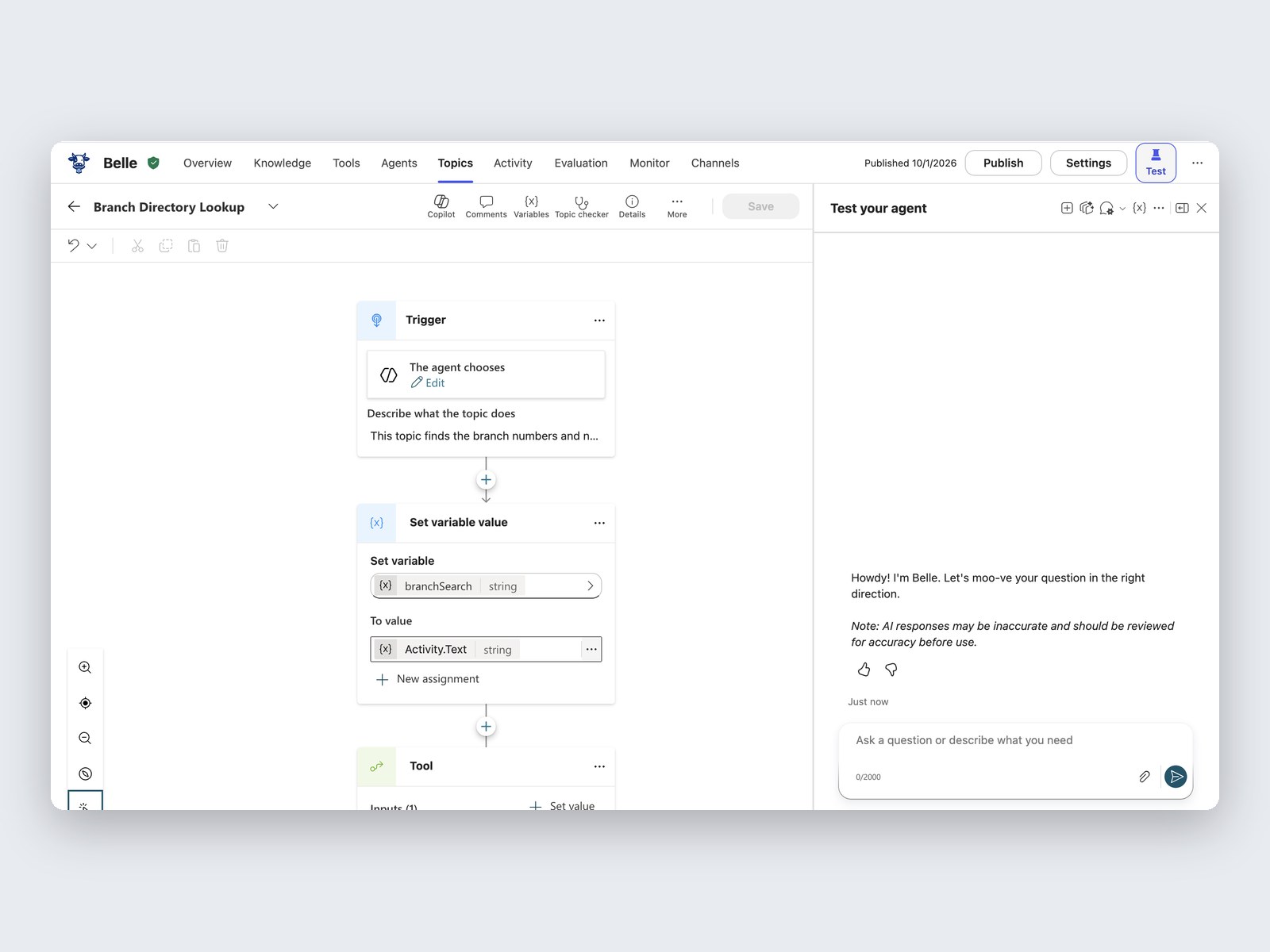Screen dimensions: 1270x952
Task: Open the Comments pane
Action: point(486,206)
